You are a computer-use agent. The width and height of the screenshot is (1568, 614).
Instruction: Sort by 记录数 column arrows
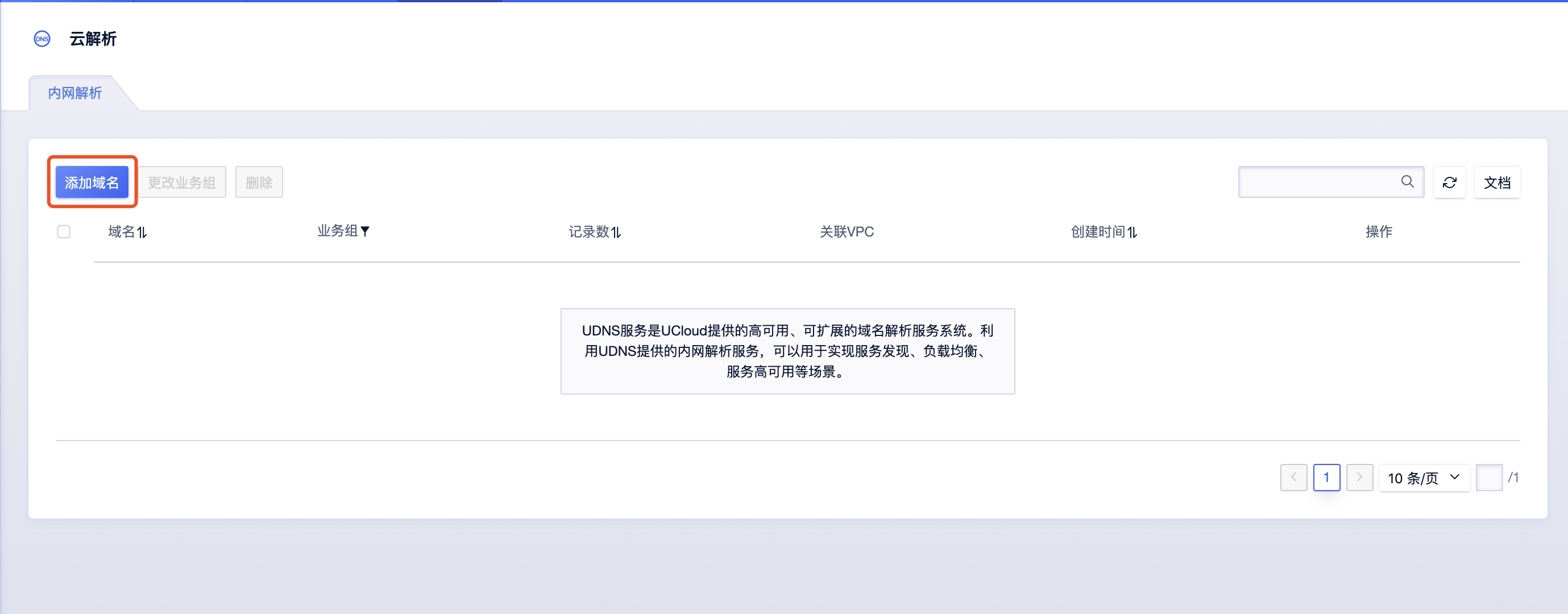(616, 233)
